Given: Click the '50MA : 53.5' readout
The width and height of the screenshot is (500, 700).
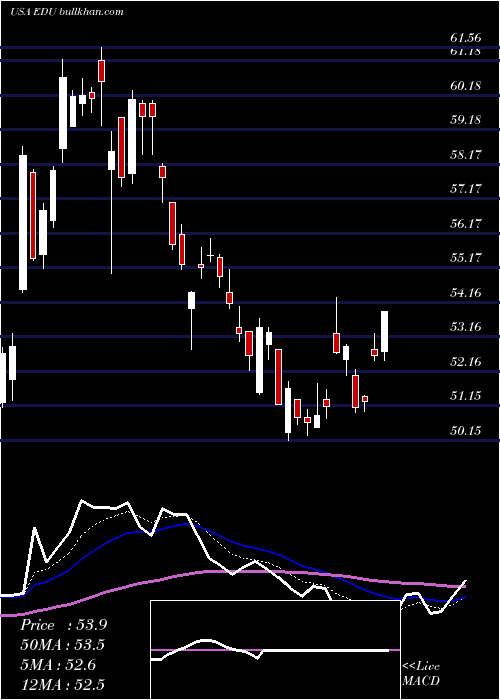Looking at the screenshot, I should click(x=63, y=645).
